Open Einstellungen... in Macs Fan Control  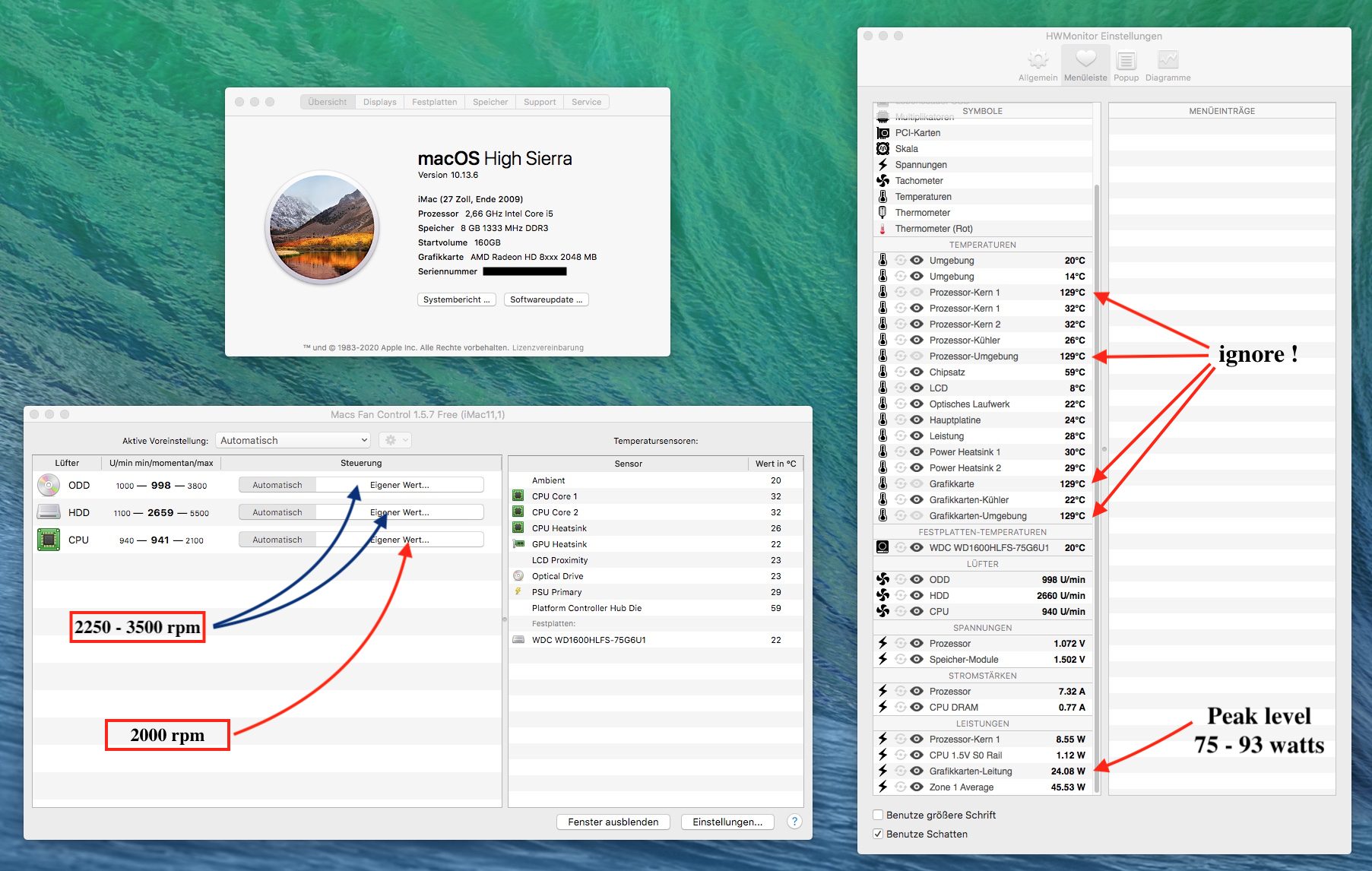click(x=727, y=822)
